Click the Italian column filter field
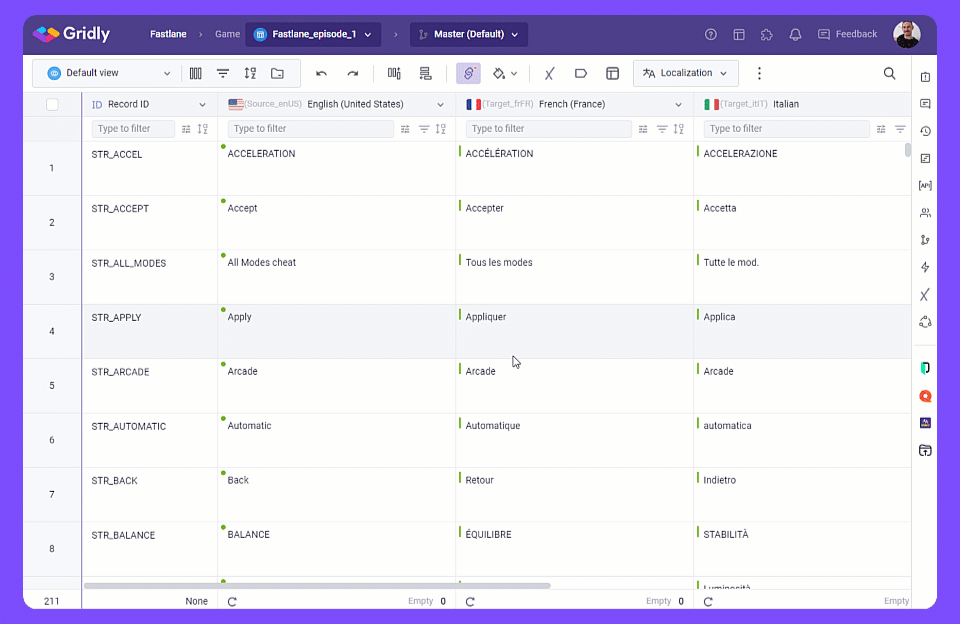 (x=786, y=129)
